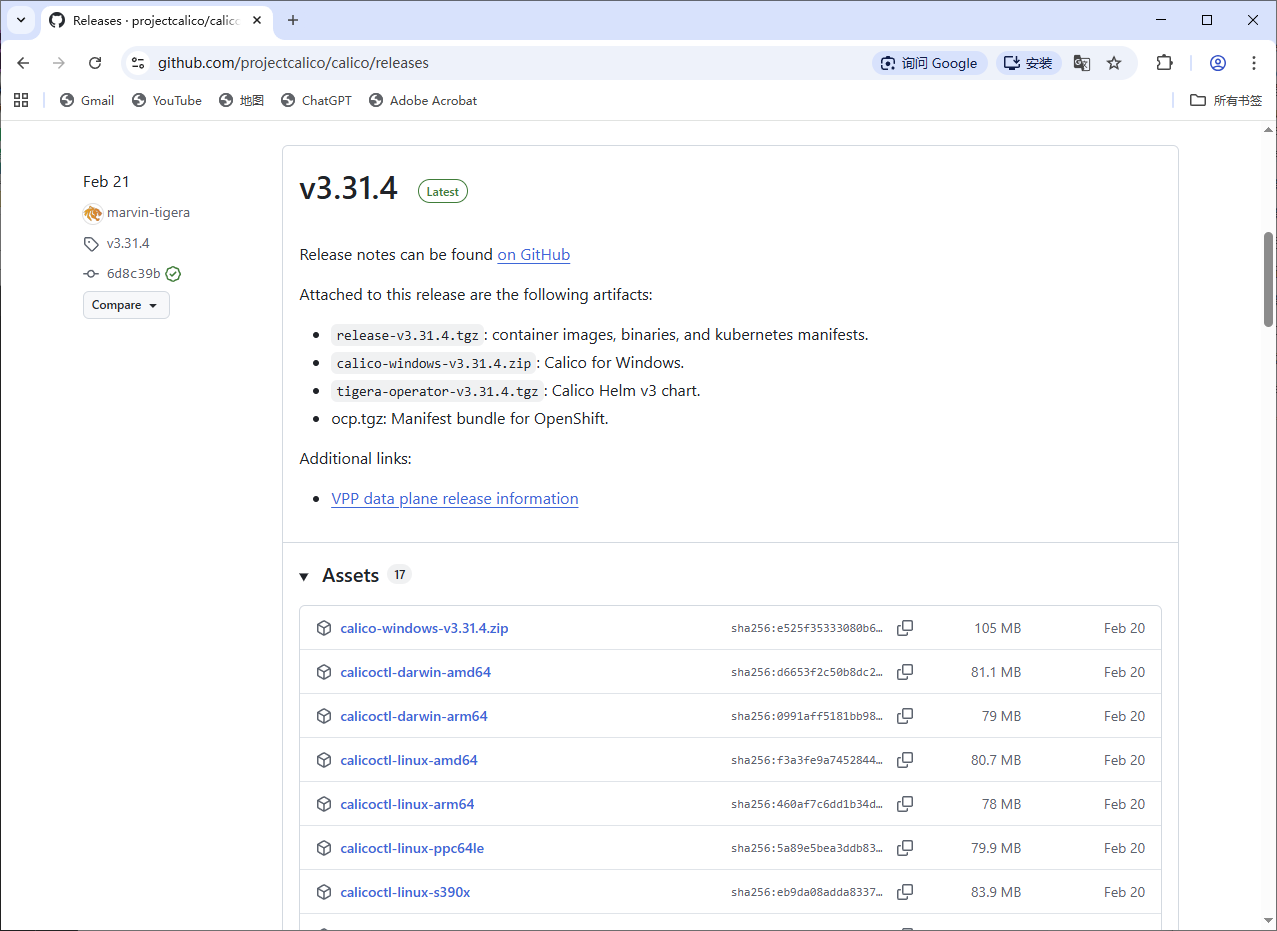This screenshot has height=931, width=1277.
Task: Click the v3.31.4 tag icon in sidebar
Action: pos(91,244)
